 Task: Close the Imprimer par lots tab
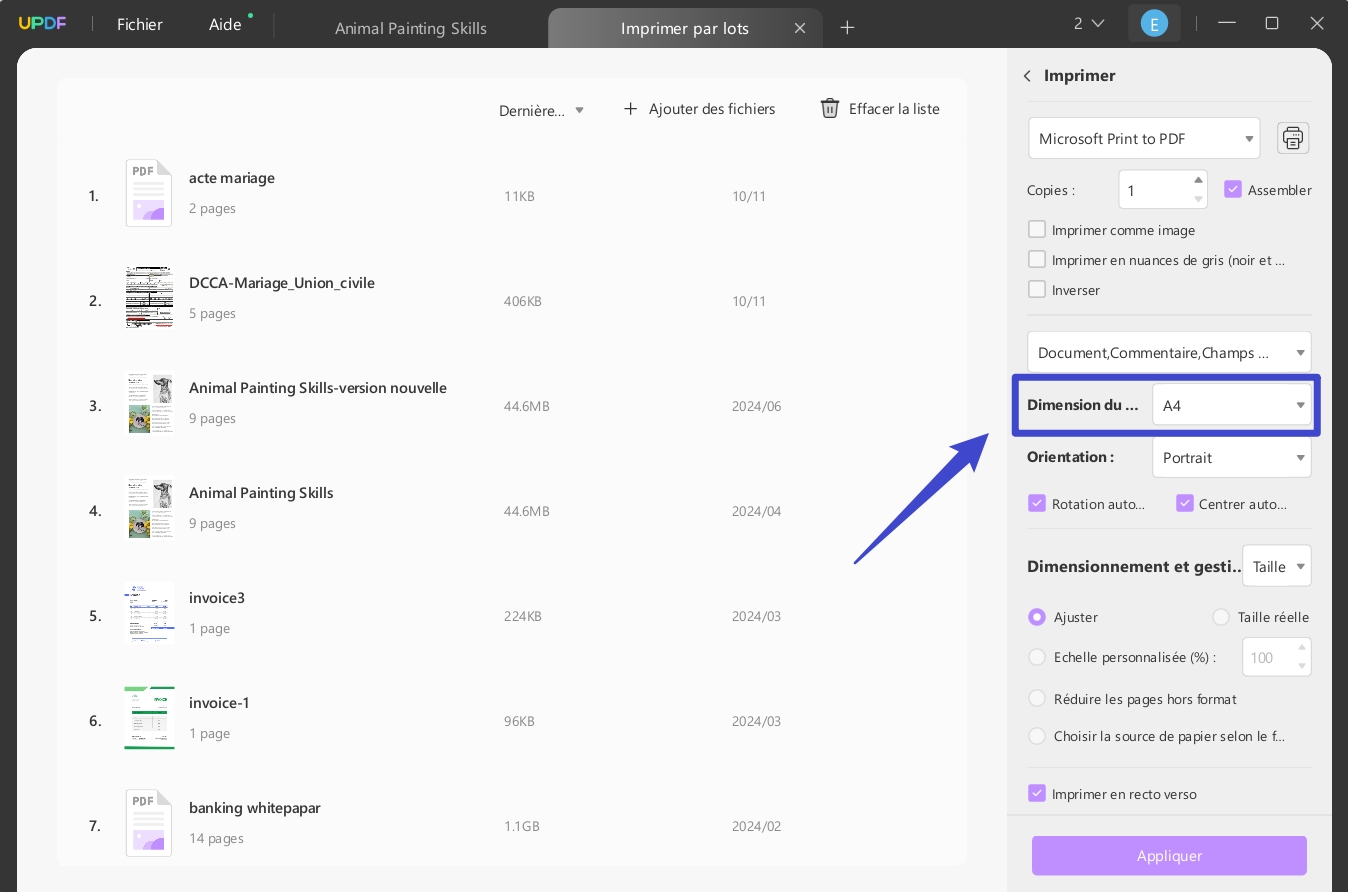coord(800,28)
